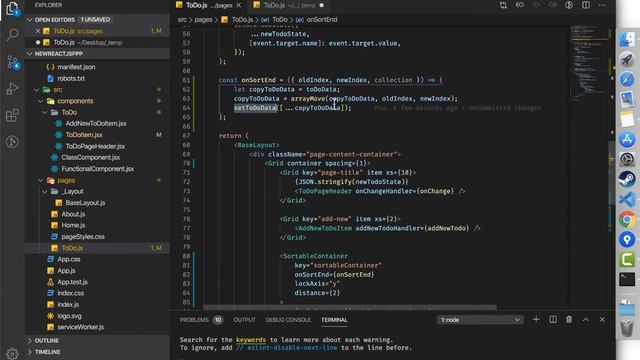Open ToDoPageHeader.jsx file
The height and width of the screenshot is (360, 640).
(x=95, y=146)
